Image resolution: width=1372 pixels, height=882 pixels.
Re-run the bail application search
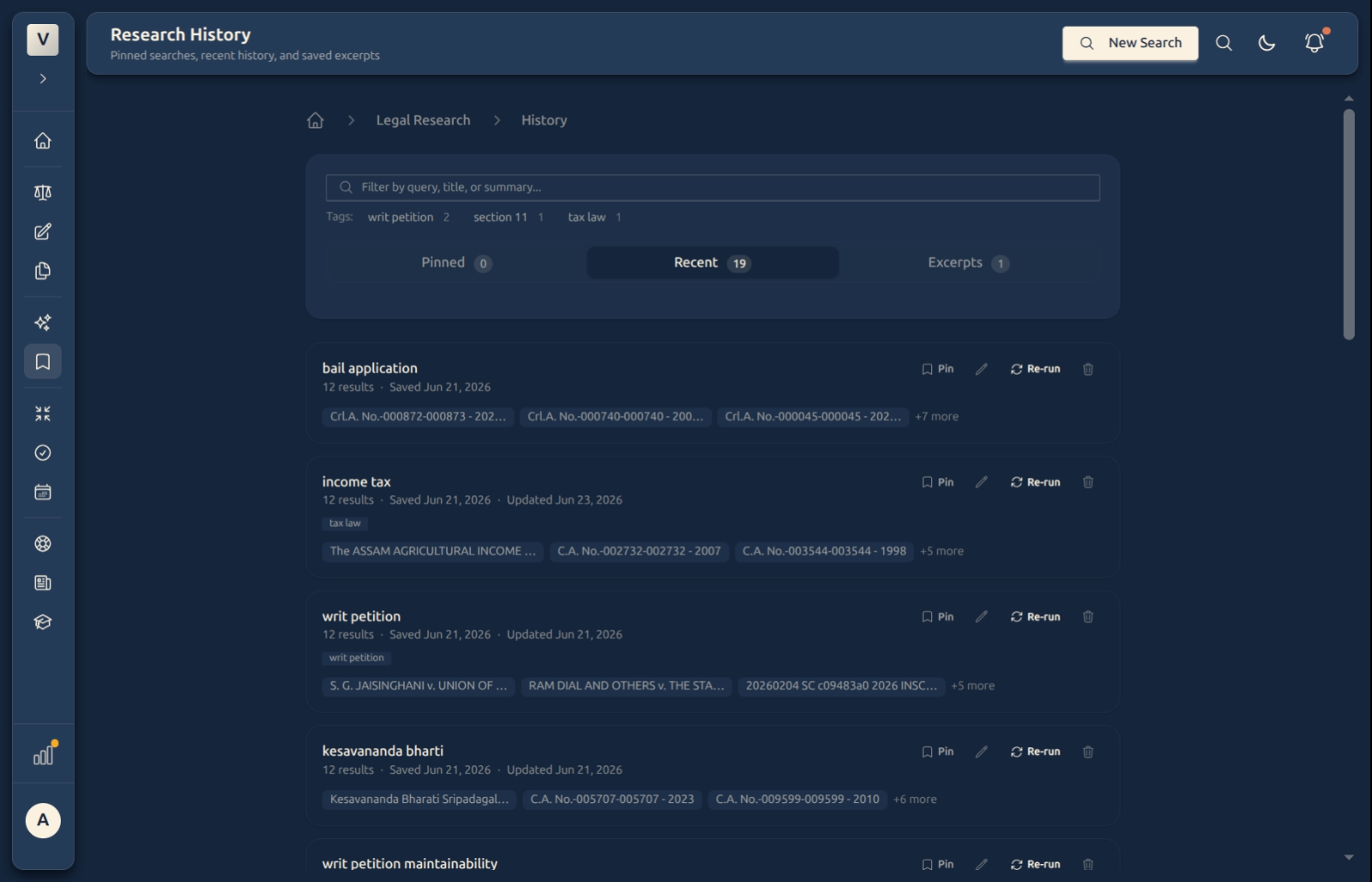1035,369
